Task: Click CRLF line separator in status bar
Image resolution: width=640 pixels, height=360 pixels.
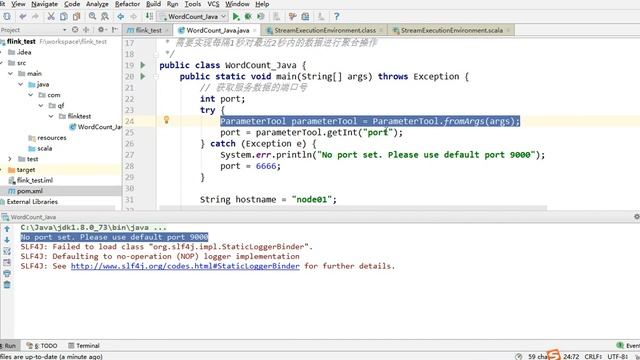Action: coord(593,356)
